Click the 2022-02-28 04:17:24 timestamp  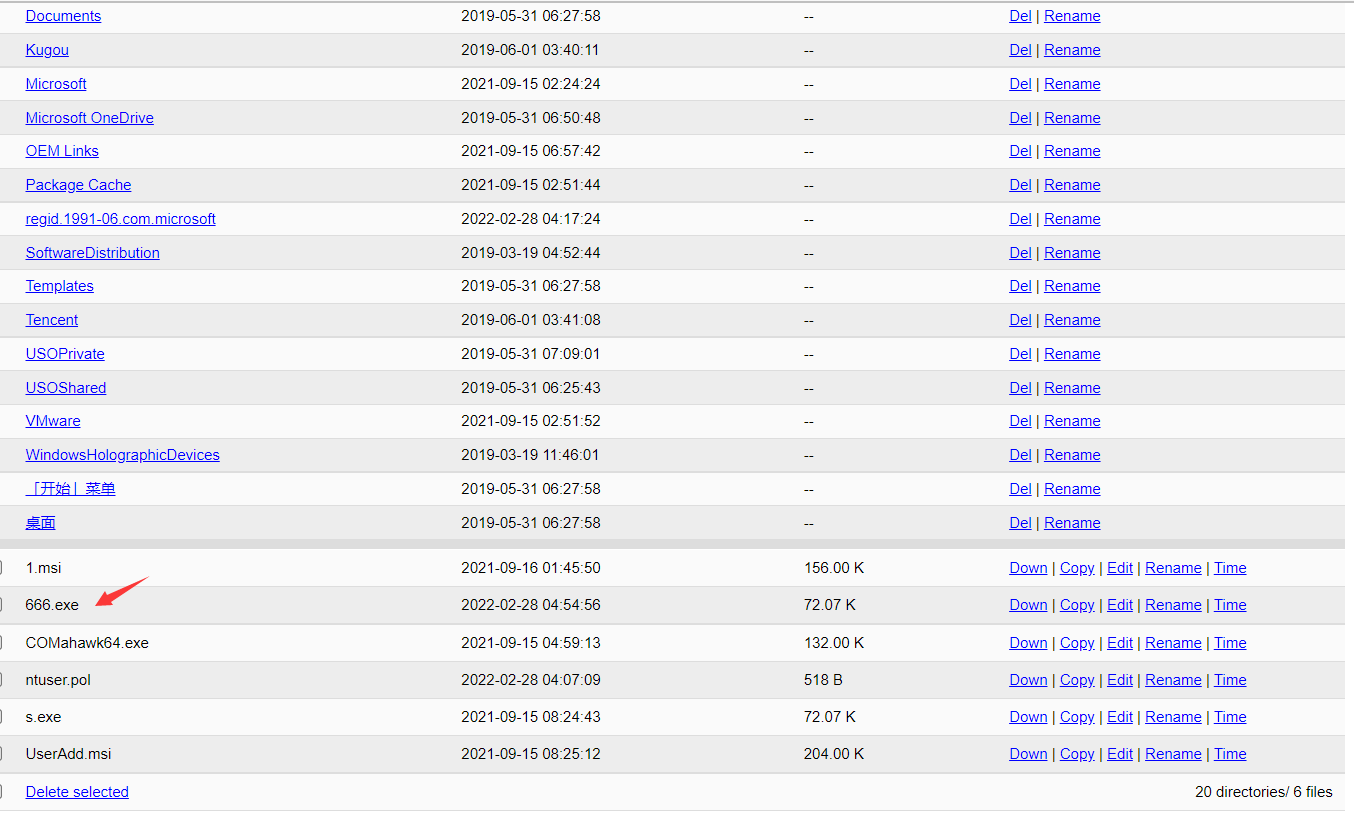coord(531,219)
